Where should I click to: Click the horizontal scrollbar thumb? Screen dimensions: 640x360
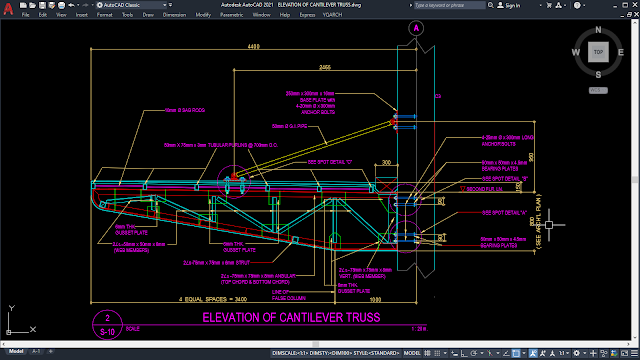316,344
